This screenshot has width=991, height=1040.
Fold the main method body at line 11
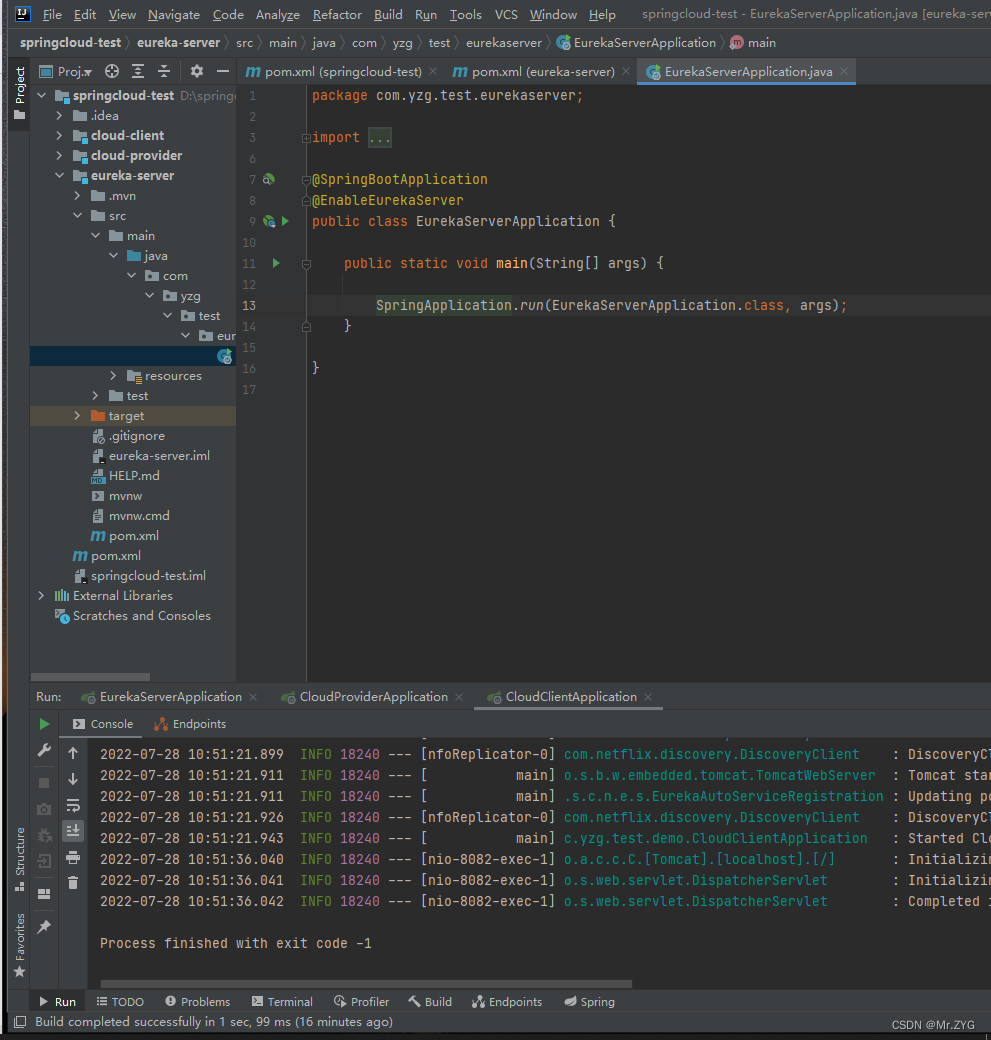306,264
